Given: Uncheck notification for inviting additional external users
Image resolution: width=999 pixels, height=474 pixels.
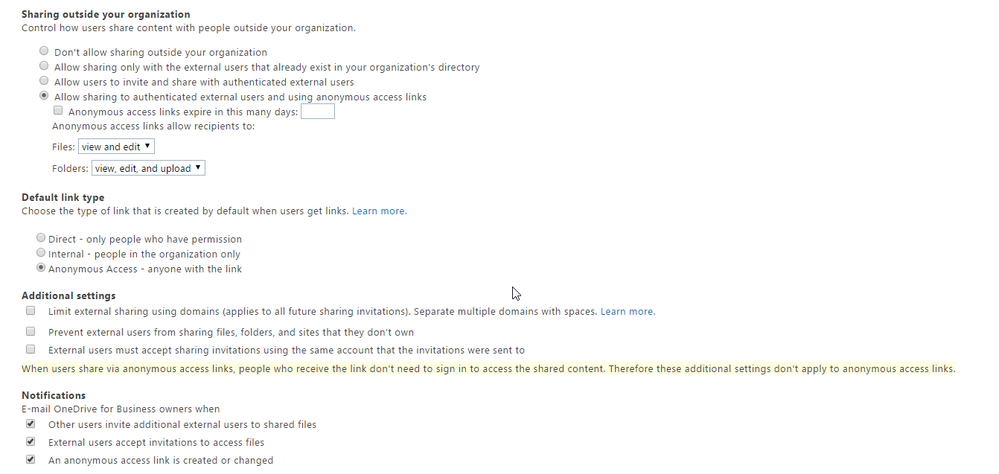Looking at the screenshot, I should pyautogui.click(x=30, y=424).
